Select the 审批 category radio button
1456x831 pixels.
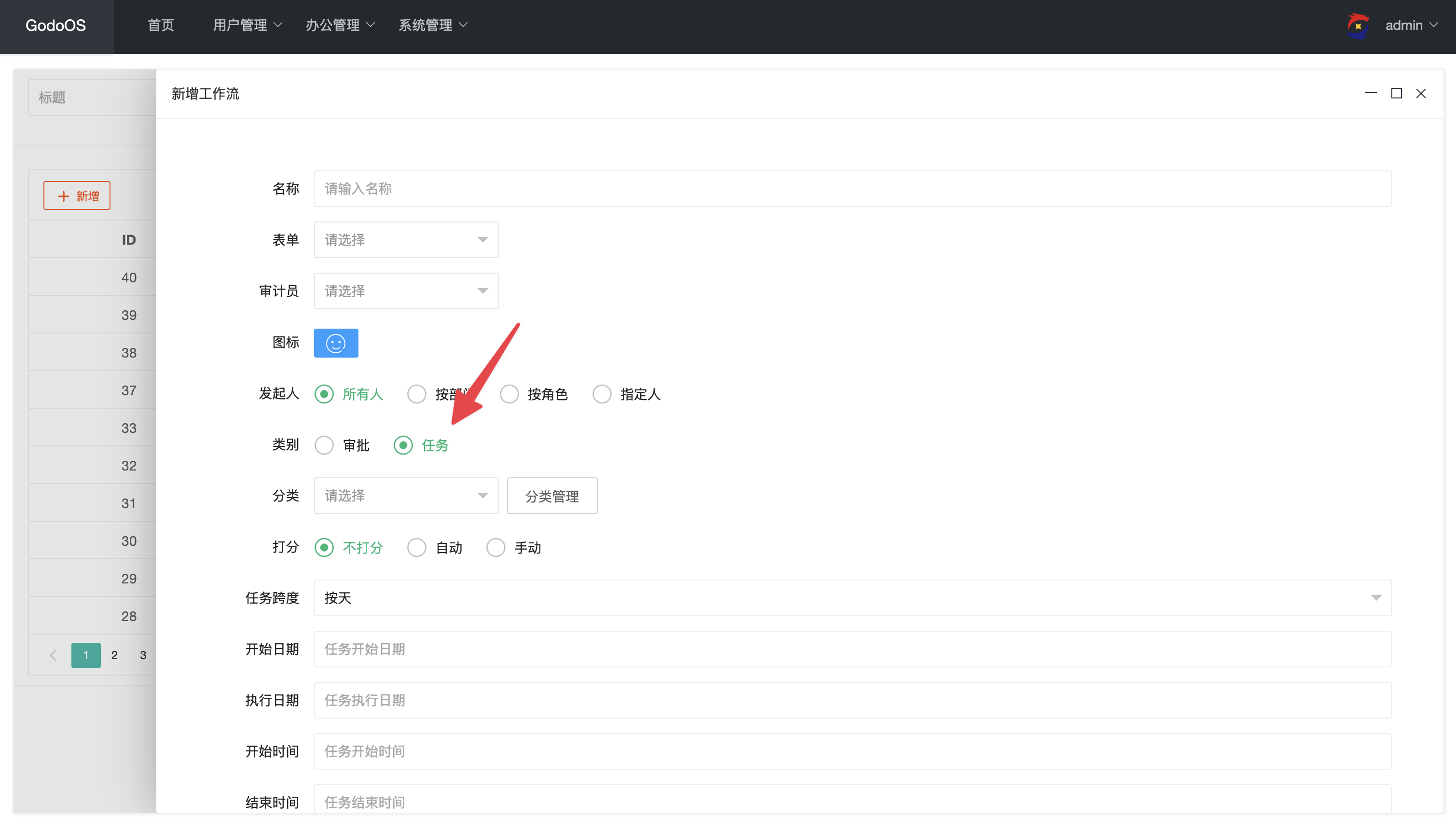pos(324,445)
